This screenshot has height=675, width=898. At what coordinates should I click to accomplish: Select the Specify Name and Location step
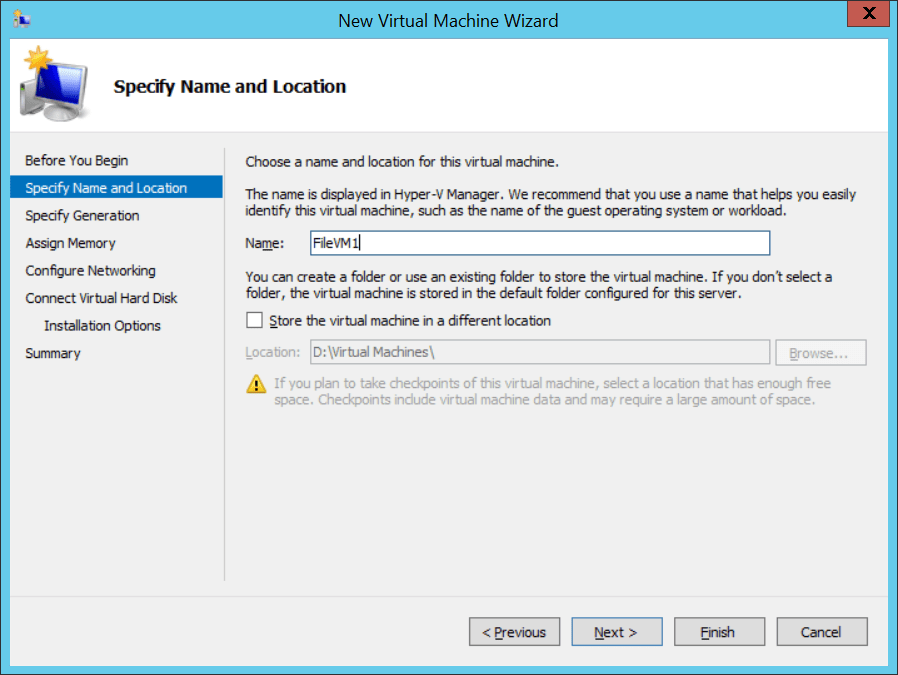coord(116,188)
